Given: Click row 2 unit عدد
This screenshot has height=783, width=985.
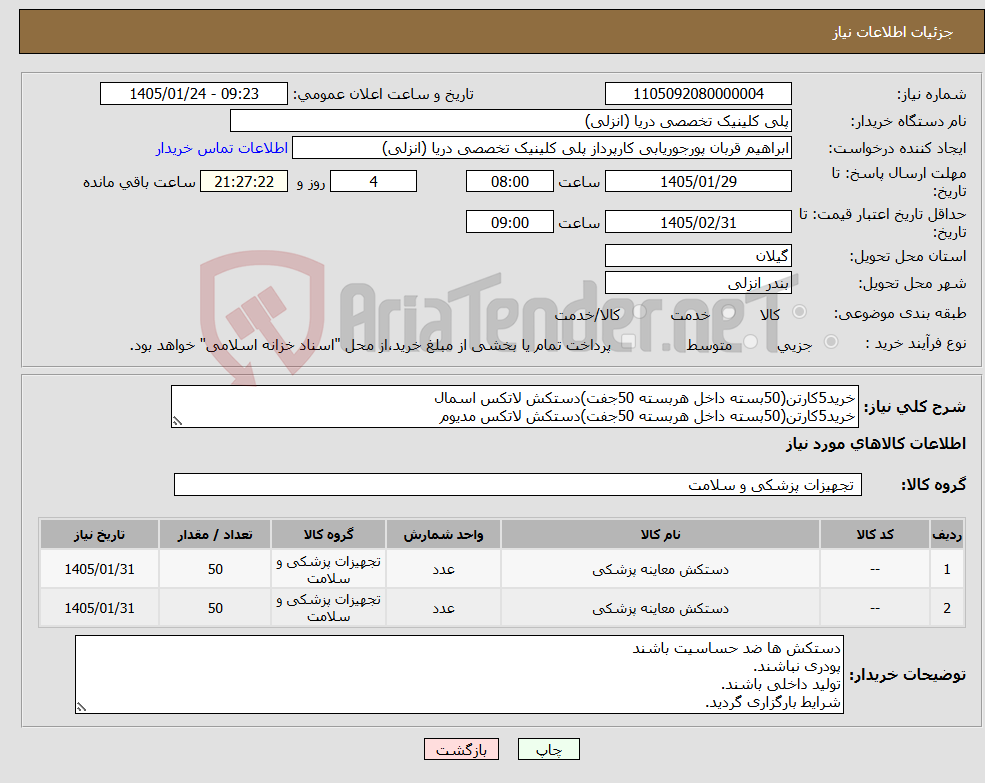Looking at the screenshot, I should (443, 608).
